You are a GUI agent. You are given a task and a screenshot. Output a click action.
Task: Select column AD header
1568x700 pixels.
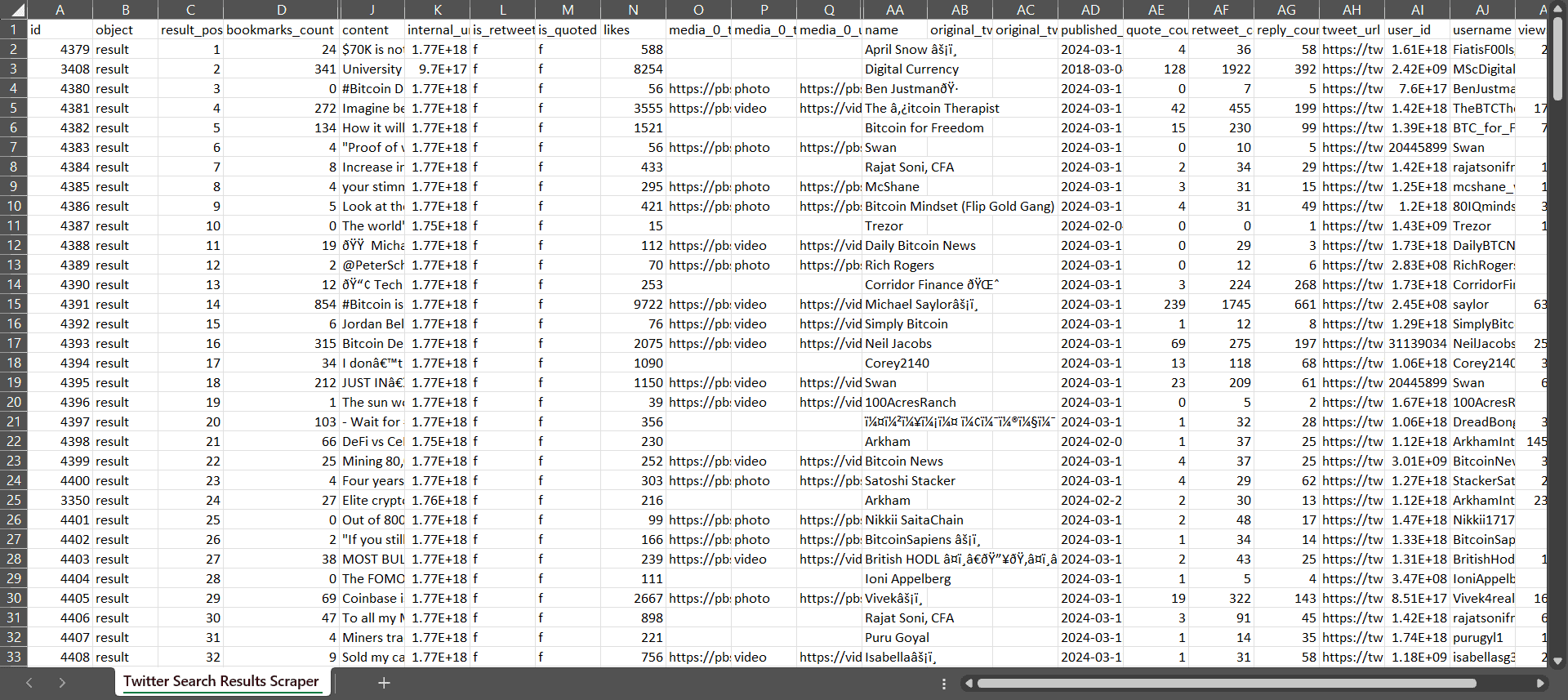[x=1091, y=10]
